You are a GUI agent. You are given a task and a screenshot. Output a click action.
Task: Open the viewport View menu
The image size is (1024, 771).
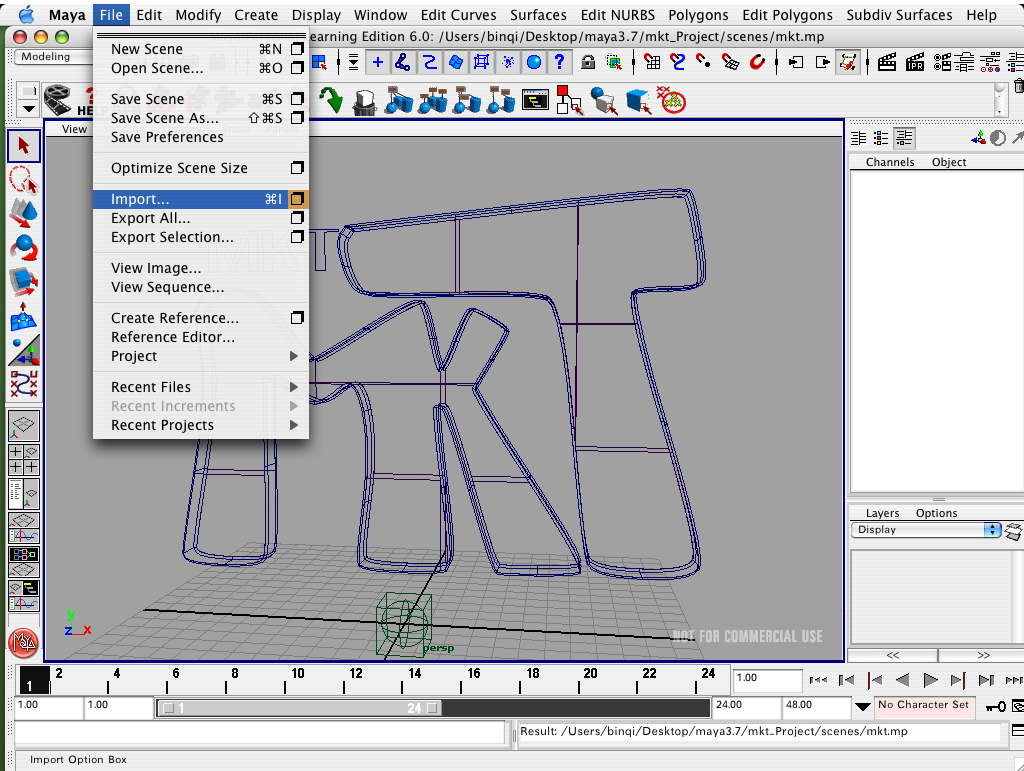[74, 129]
